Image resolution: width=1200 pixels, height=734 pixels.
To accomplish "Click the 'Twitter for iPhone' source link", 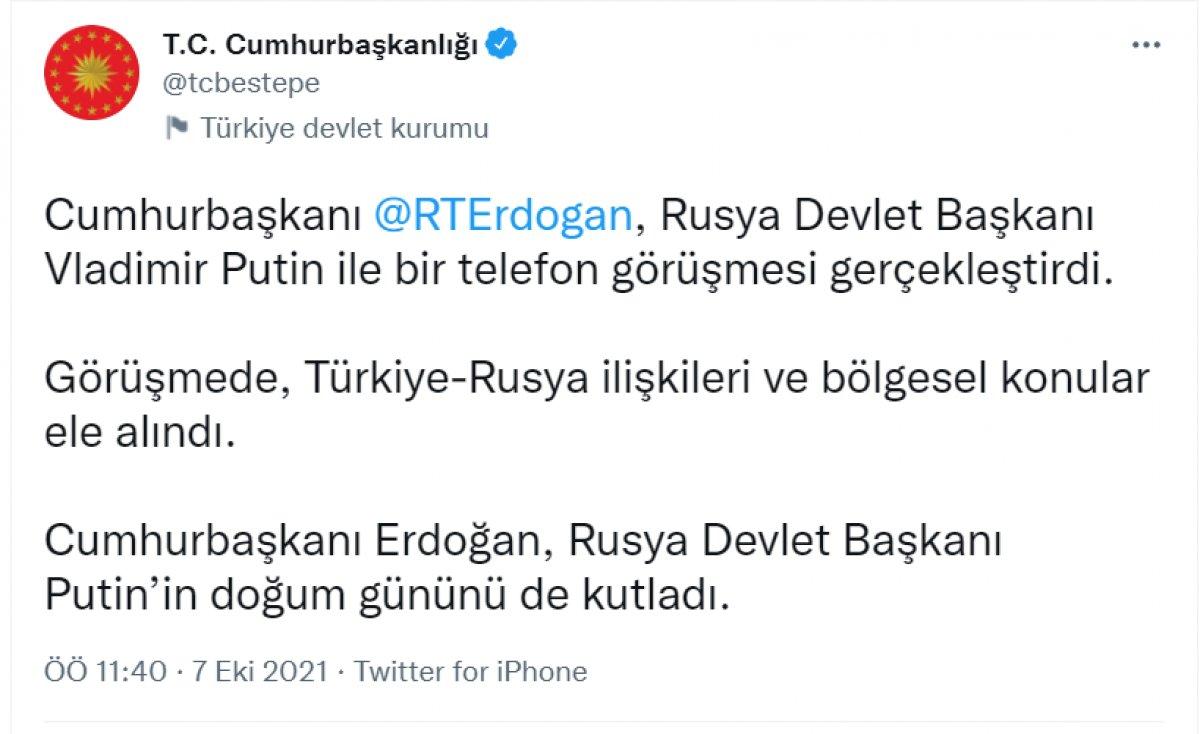I will [x=472, y=673].
